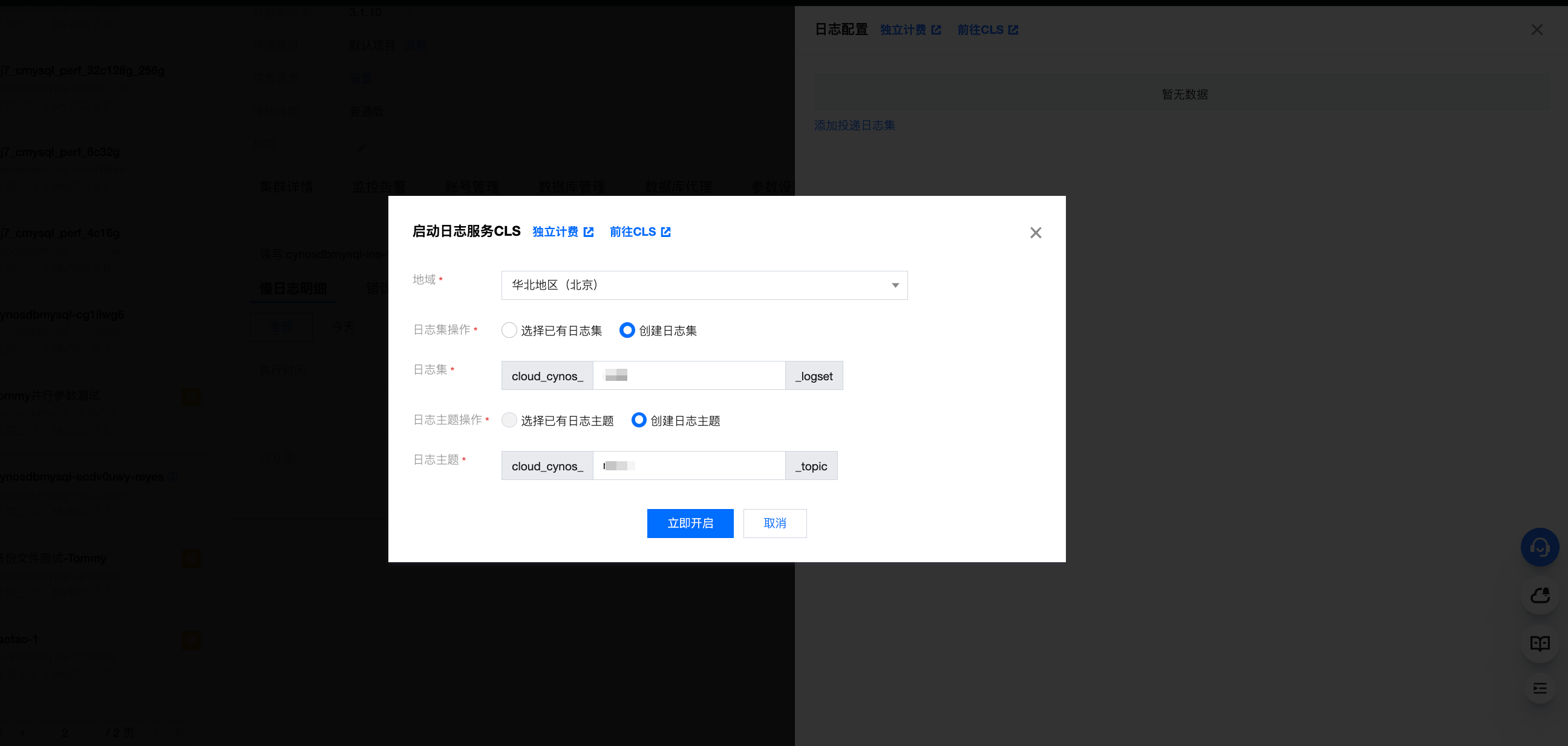Click the 取消 button in the dialog

(x=774, y=524)
